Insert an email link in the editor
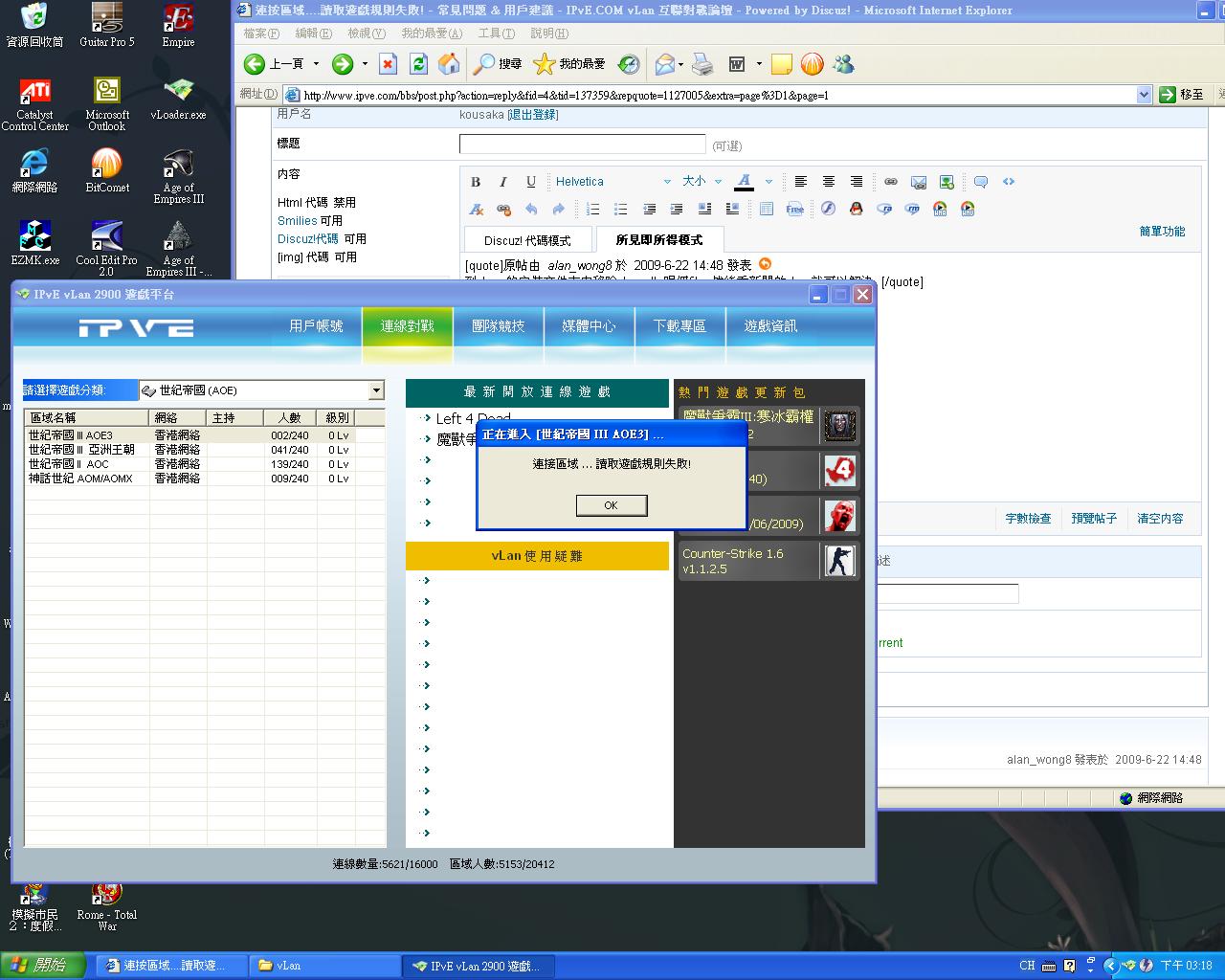Screen dimensions: 1225x980 pos(919,182)
